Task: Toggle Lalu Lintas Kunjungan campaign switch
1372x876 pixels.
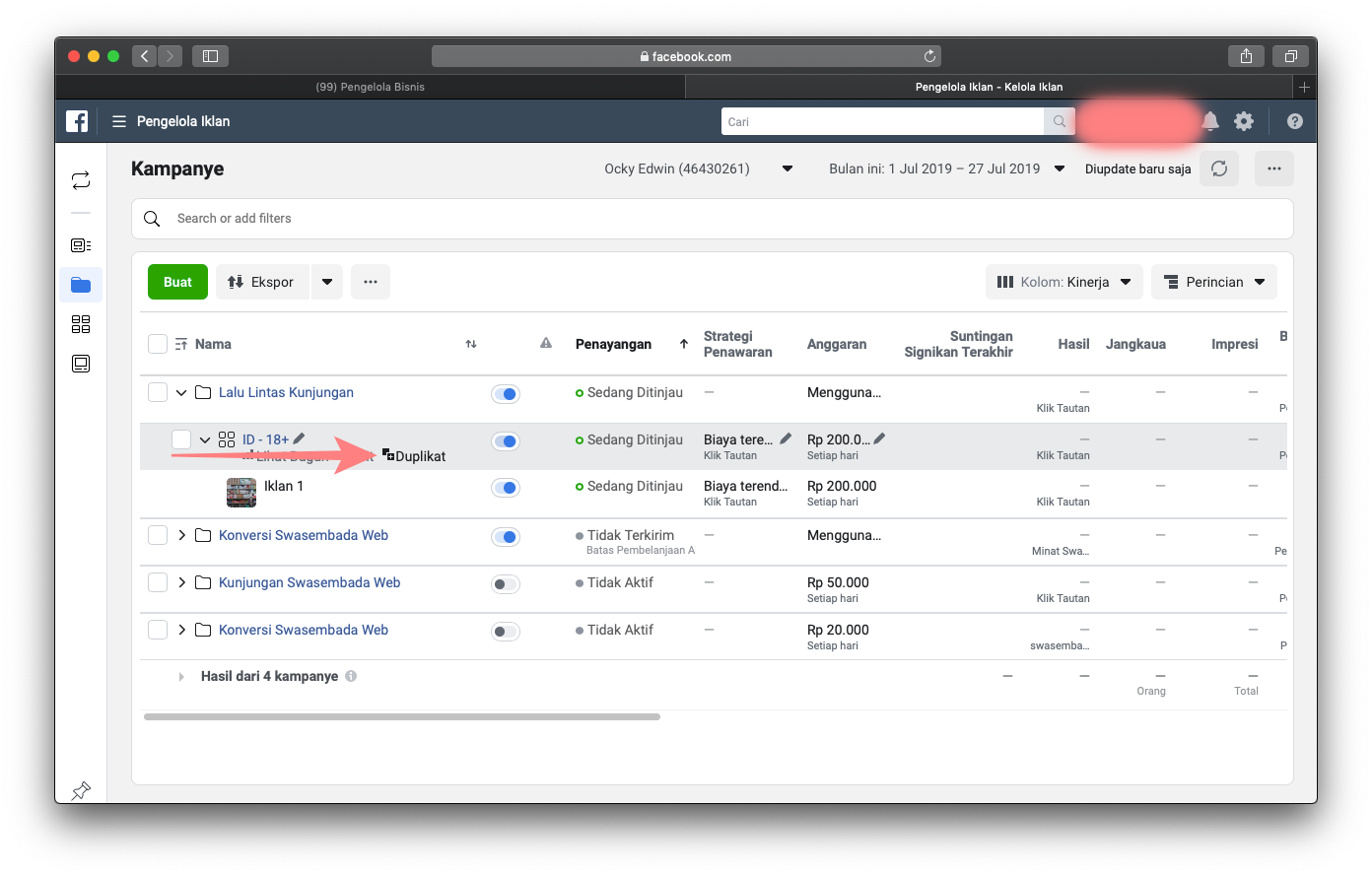Action: tap(506, 394)
